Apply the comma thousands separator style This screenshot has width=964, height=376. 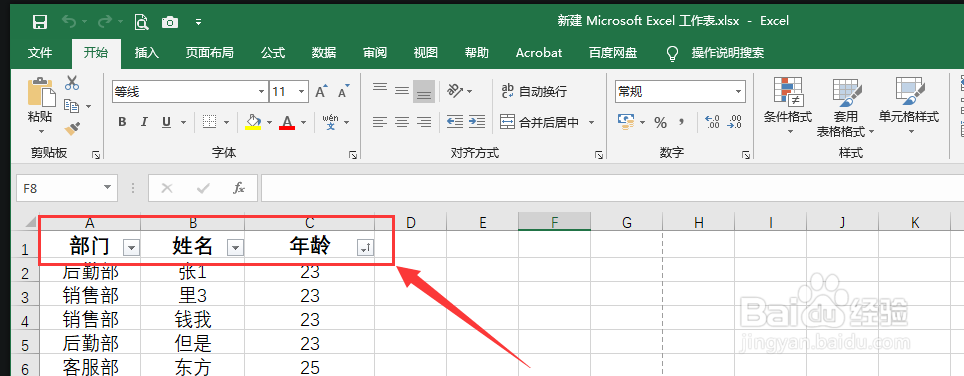point(681,122)
